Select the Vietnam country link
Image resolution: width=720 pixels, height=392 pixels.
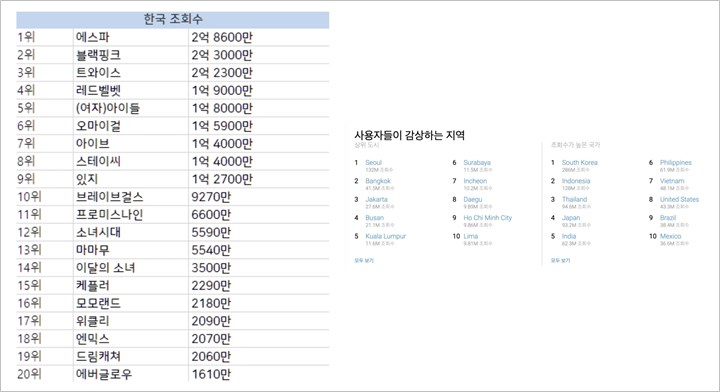coord(672,181)
